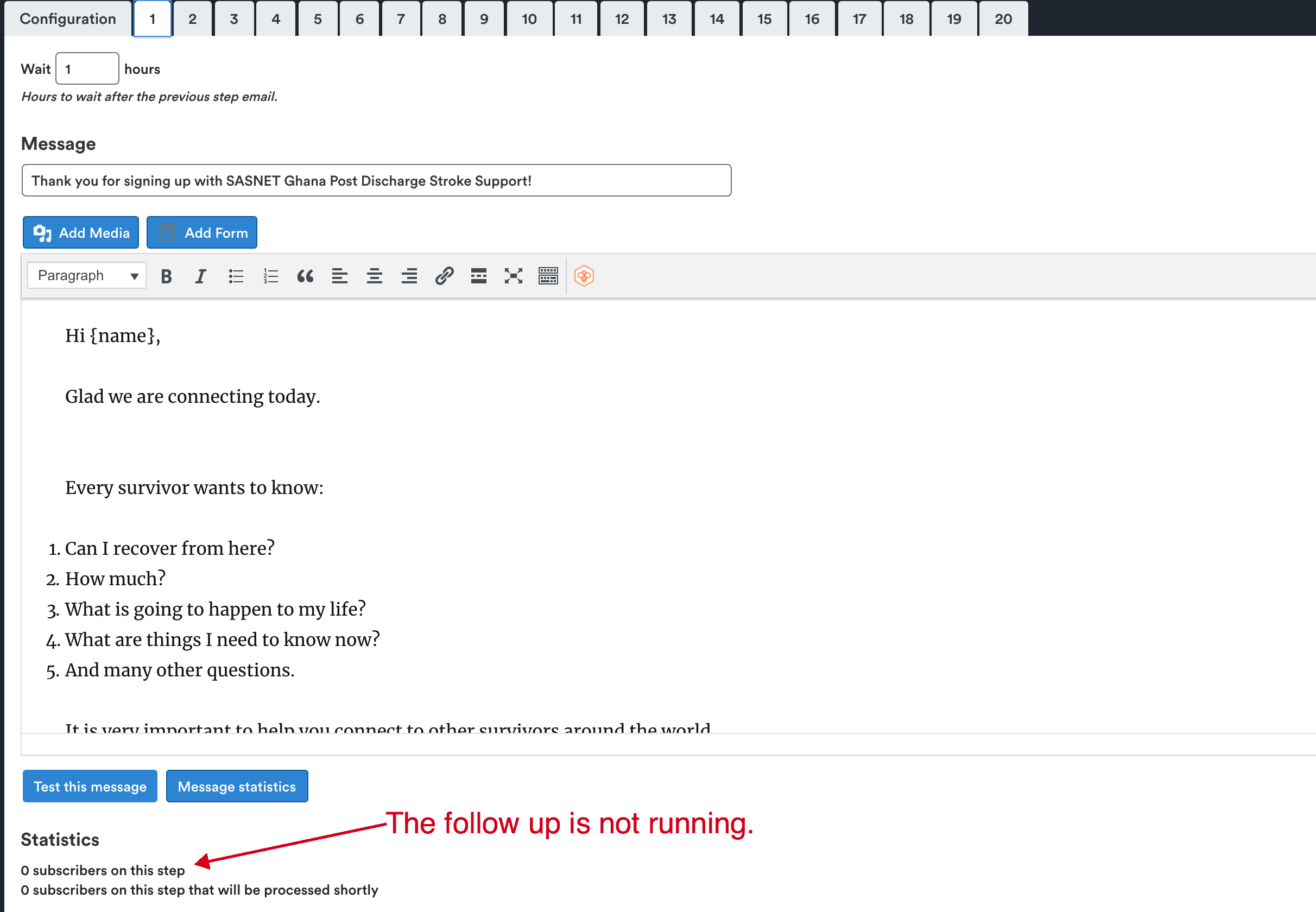The height and width of the screenshot is (912, 1316).
Task: Open Message statistics
Action: 237,786
